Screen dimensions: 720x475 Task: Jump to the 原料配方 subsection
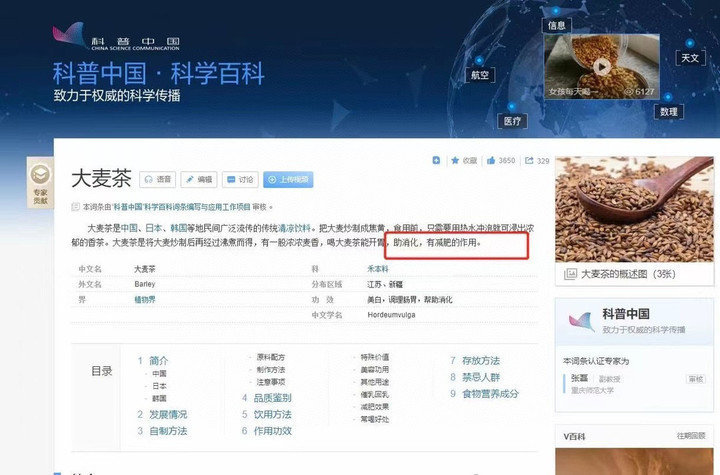[x=270, y=357]
